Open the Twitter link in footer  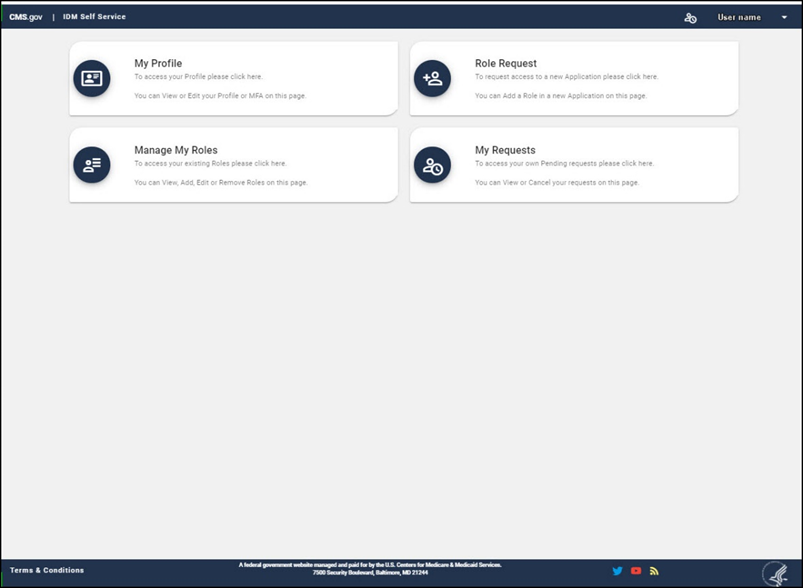pyautogui.click(x=617, y=571)
